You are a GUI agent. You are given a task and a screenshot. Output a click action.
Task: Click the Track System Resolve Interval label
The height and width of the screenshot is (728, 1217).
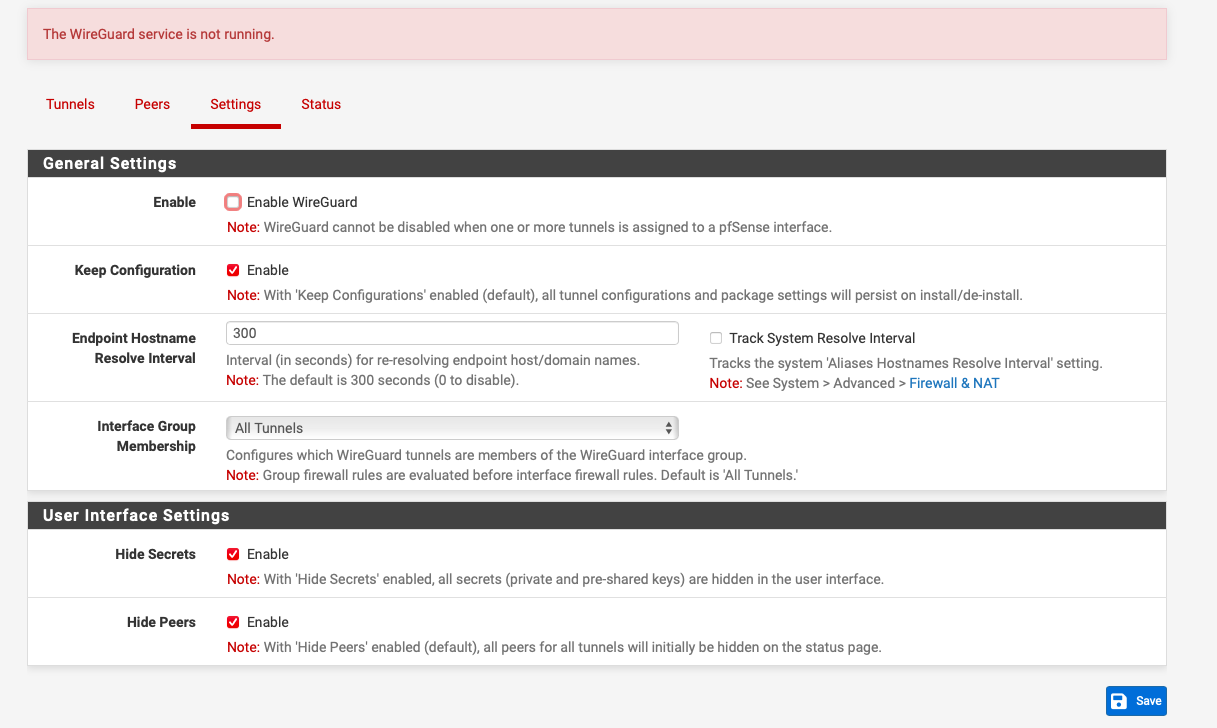tap(822, 338)
